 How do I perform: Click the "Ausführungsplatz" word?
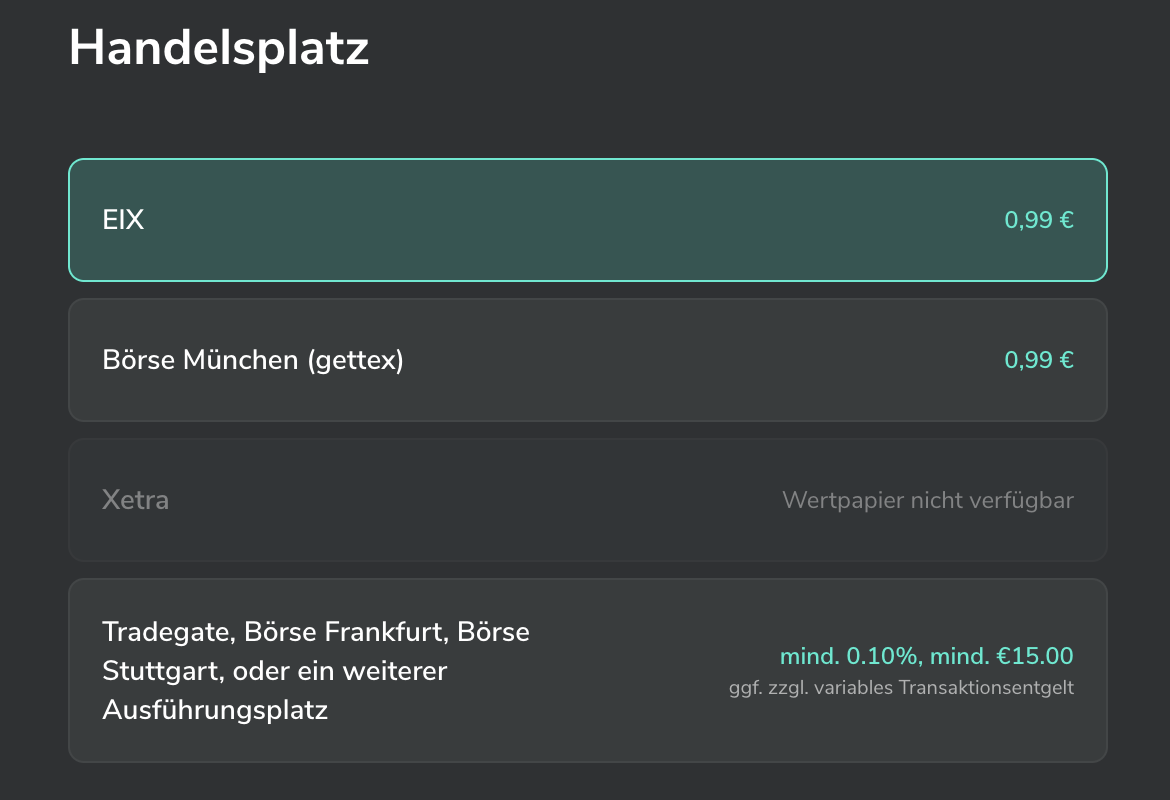(x=215, y=711)
